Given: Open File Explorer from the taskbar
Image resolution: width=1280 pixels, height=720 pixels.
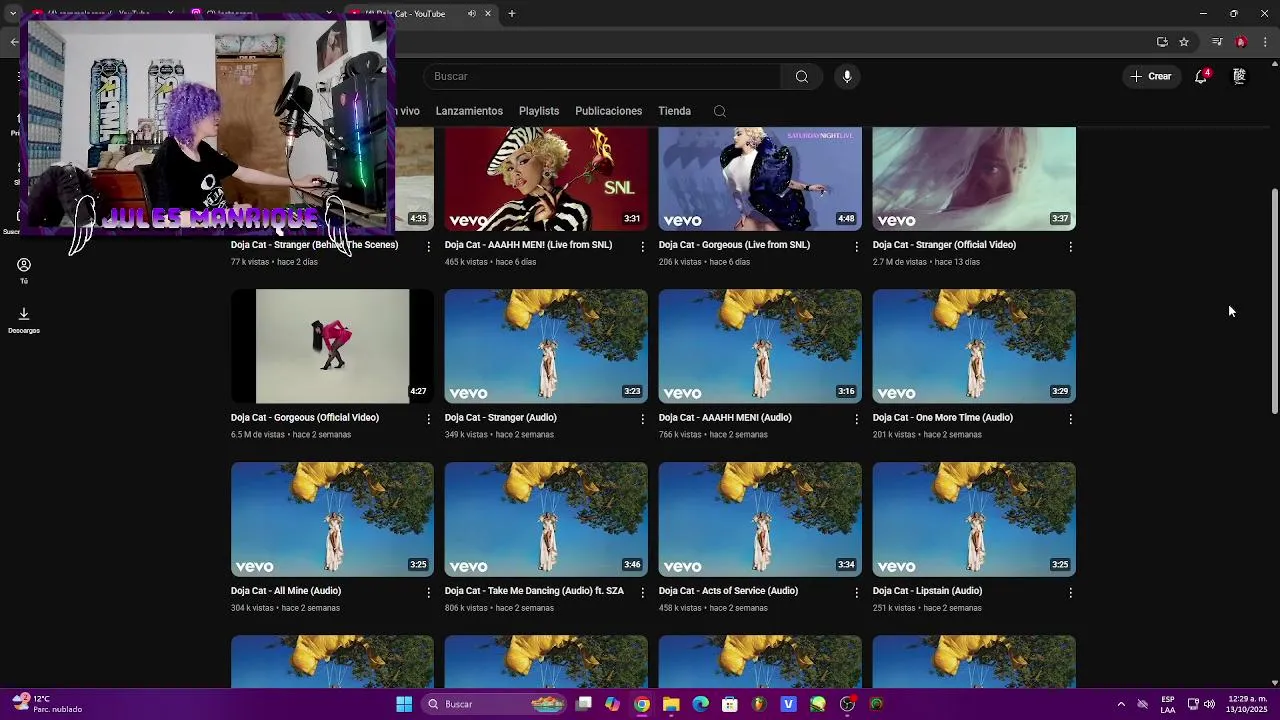Looking at the screenshot, I should pyautogui.click(x=671, y=704).
